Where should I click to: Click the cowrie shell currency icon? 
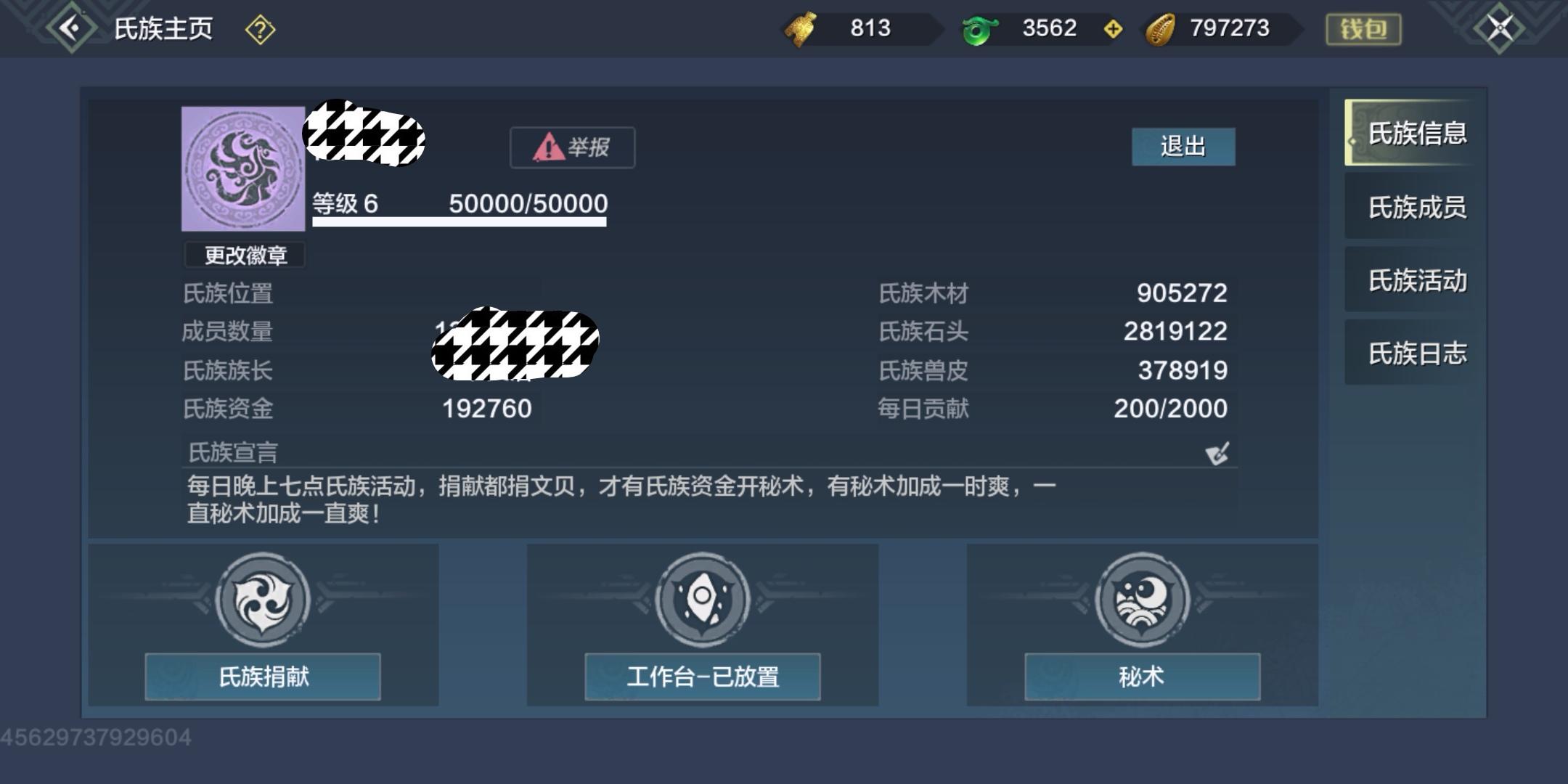point(1160,30)
